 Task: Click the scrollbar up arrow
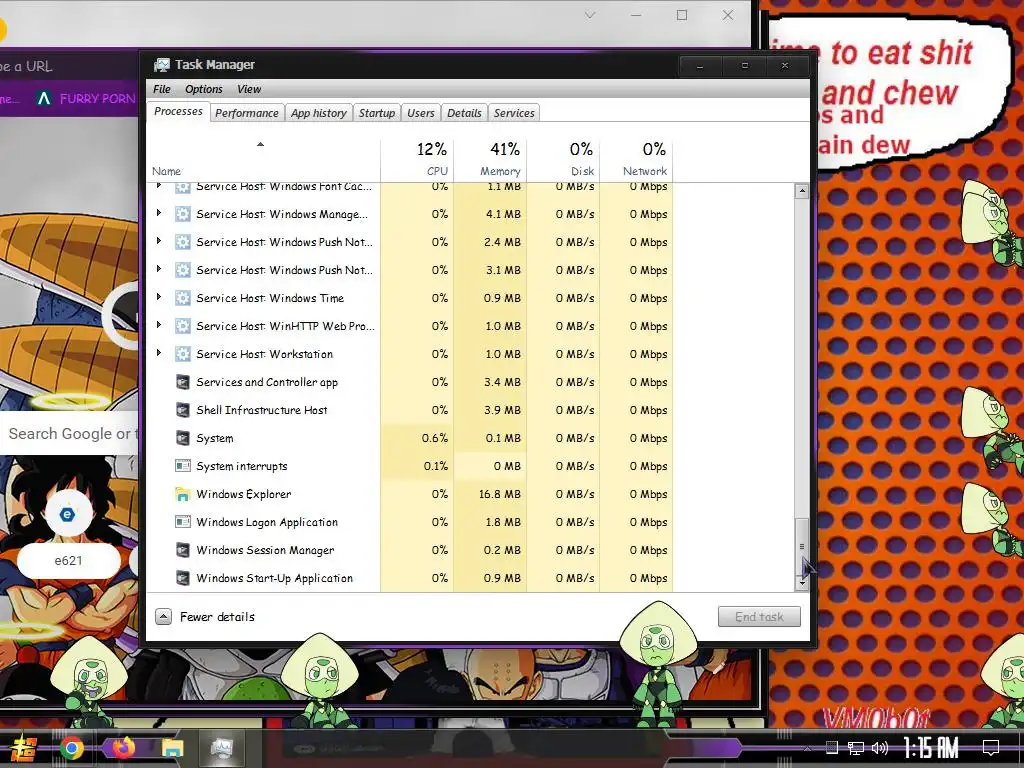(802, 191)
